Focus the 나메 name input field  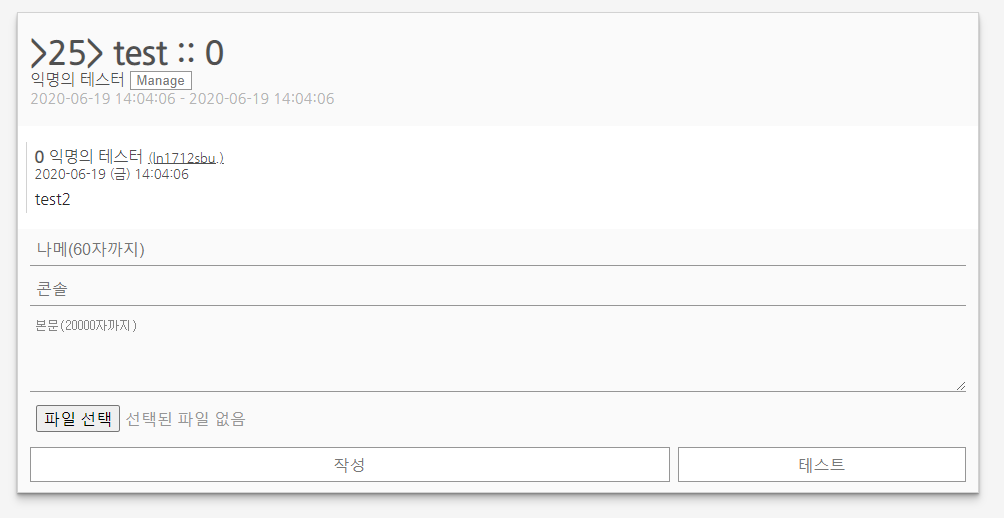[497, 249]
